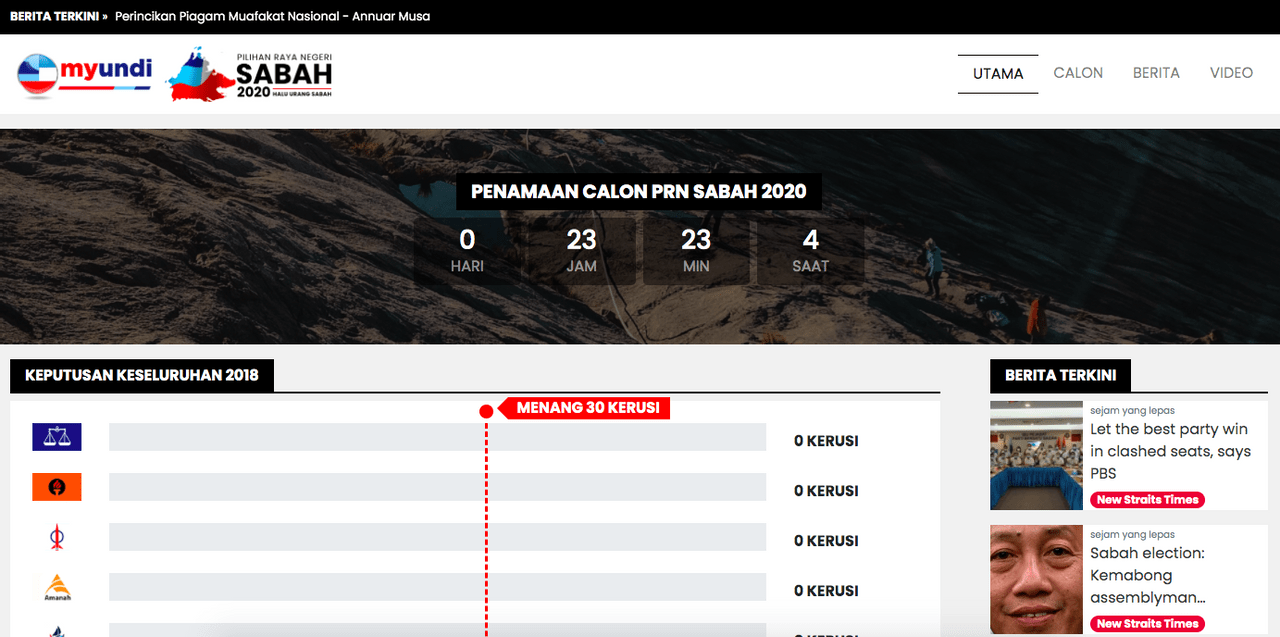Read the Kemabong assemblyman news story
1280x637 pixels.
[1168, 575]
